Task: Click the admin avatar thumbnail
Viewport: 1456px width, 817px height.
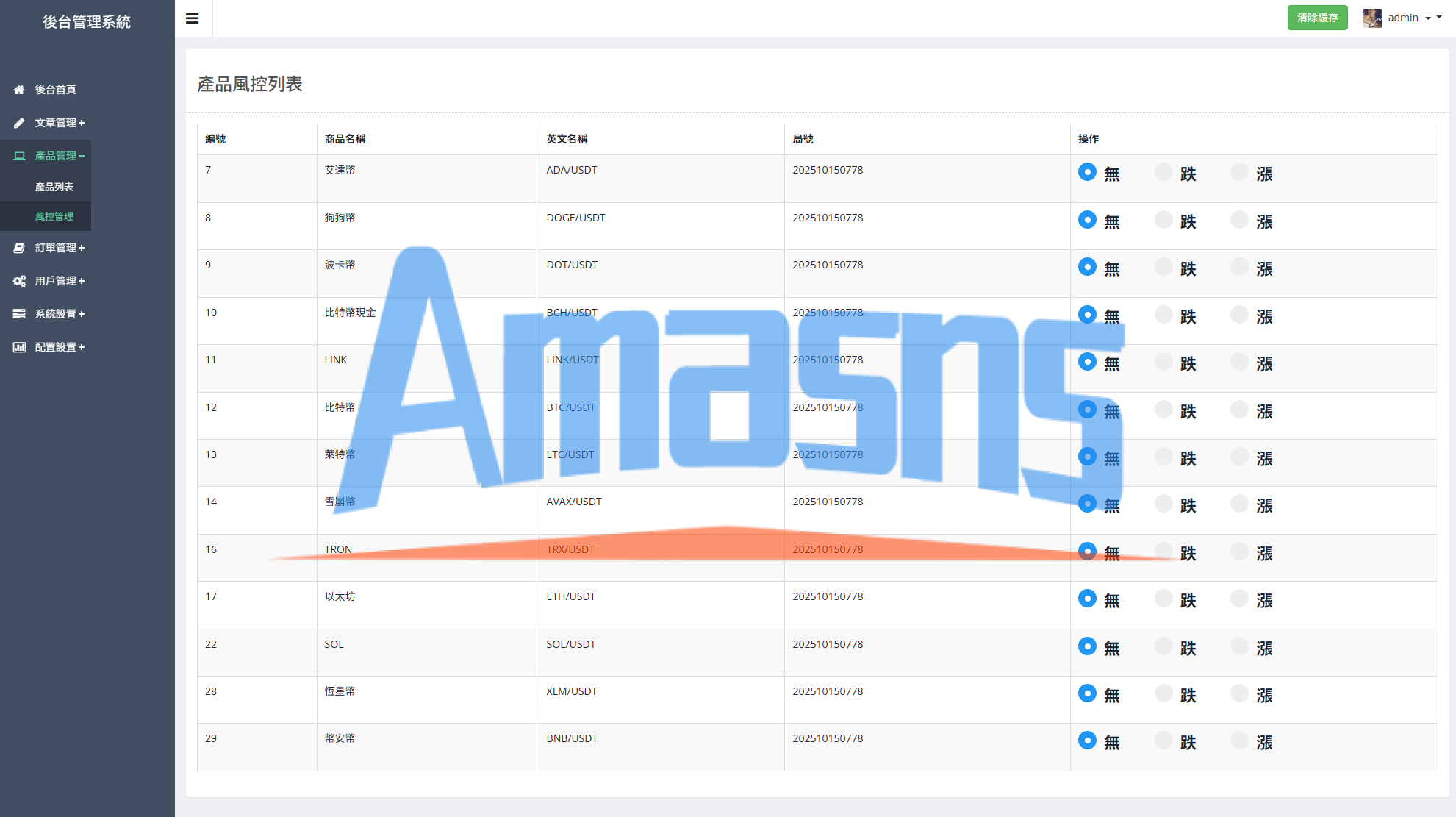Action: click(x=1371, y=18)
